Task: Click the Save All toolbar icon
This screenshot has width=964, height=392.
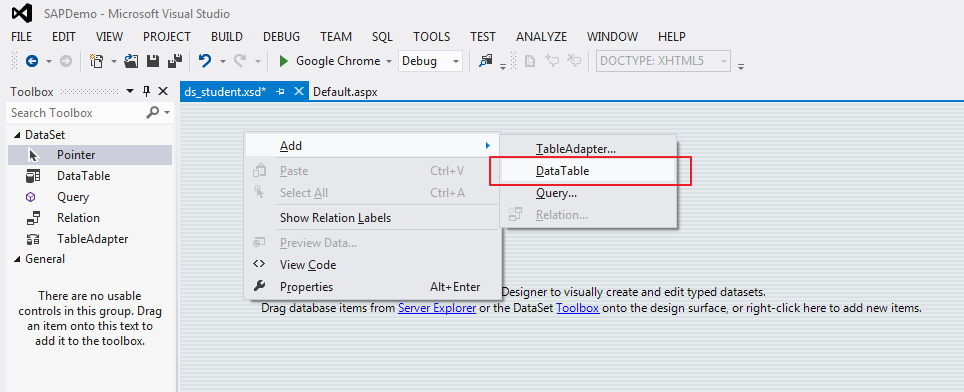Action: [176, 61]
